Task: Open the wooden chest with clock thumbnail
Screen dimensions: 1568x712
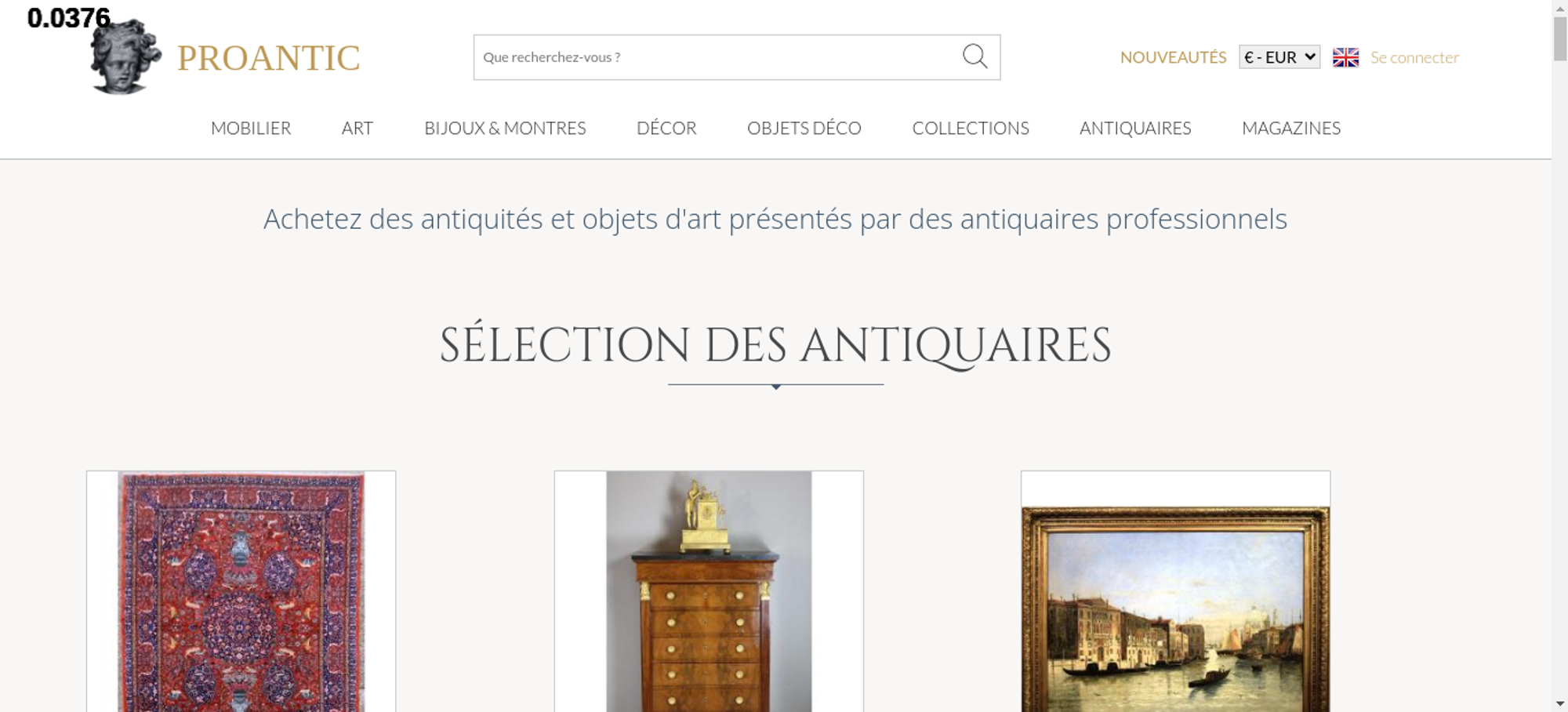Action: coord(709,591)
